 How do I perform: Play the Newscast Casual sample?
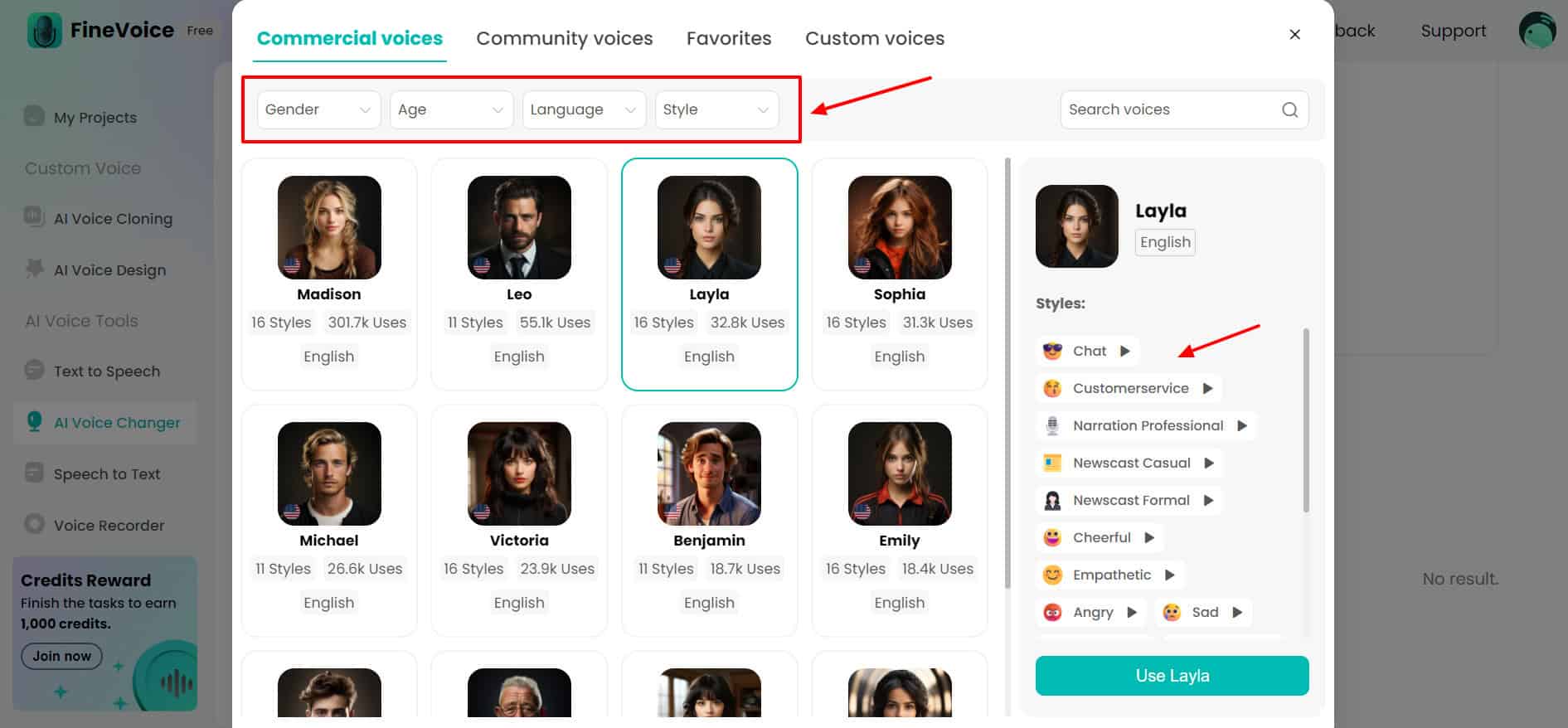click(1208, 463)
